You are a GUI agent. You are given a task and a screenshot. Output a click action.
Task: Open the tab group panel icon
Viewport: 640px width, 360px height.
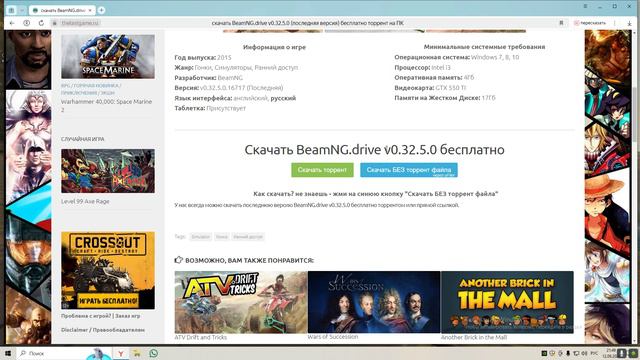[x=11, y=10]
